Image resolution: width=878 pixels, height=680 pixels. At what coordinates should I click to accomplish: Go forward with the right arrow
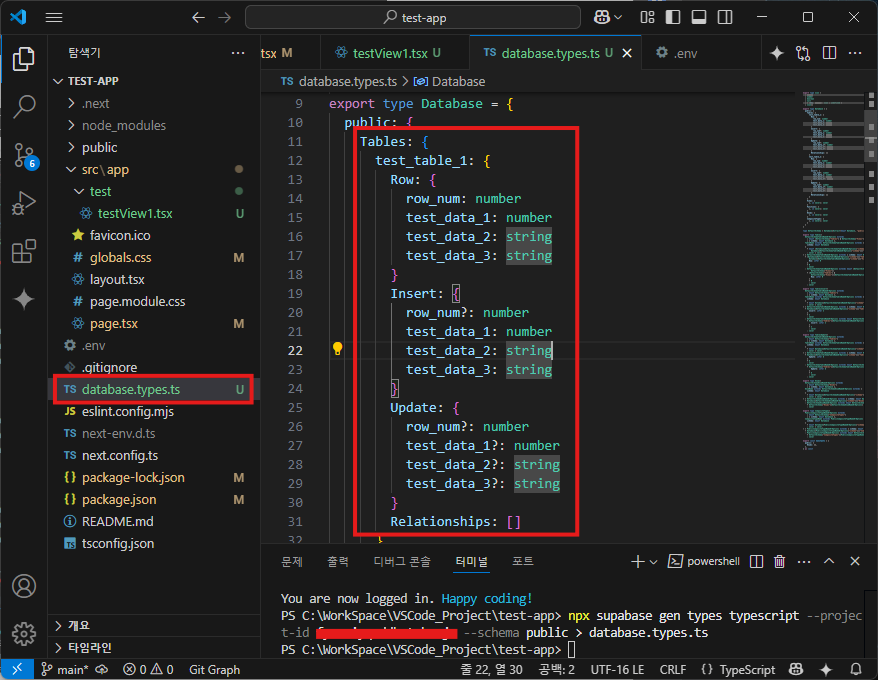(225, 18)
